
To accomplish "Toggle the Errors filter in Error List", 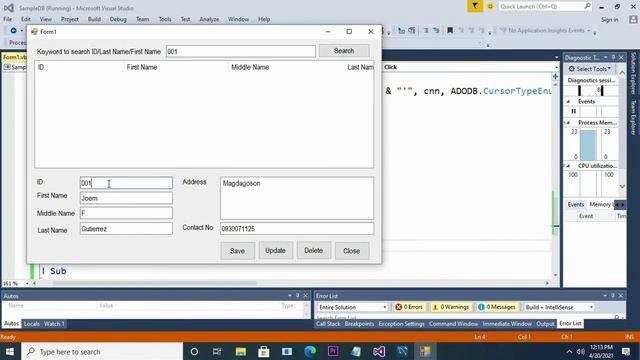I will point(409,307).
